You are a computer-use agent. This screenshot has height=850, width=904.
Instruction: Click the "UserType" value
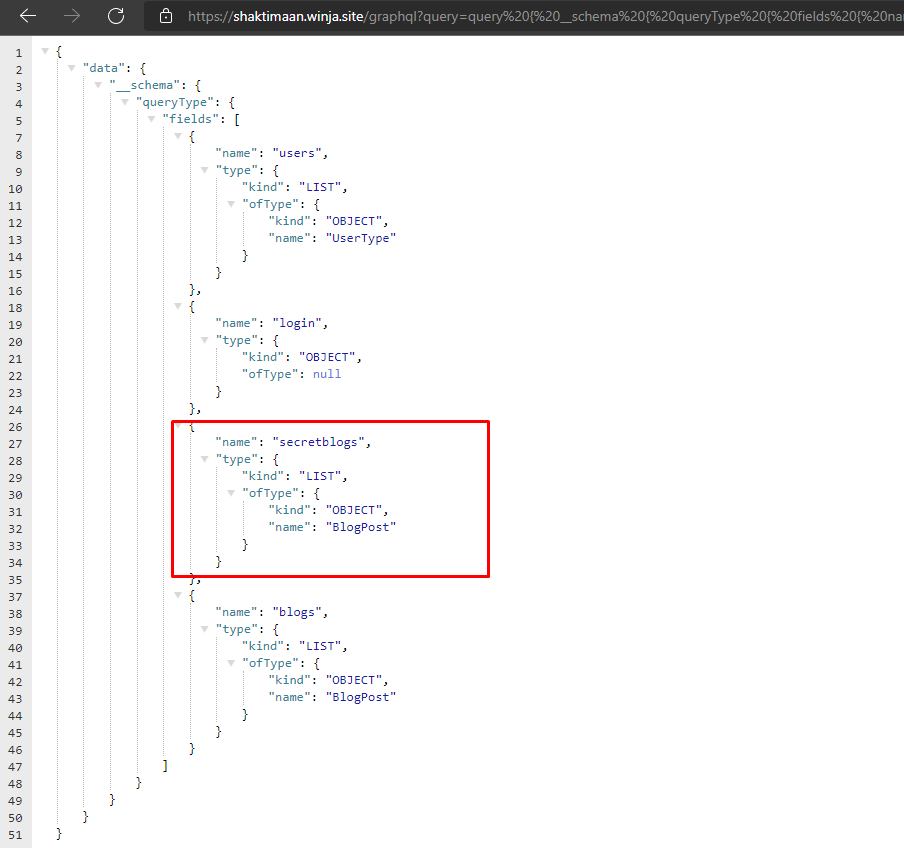(x=361, y=238)
